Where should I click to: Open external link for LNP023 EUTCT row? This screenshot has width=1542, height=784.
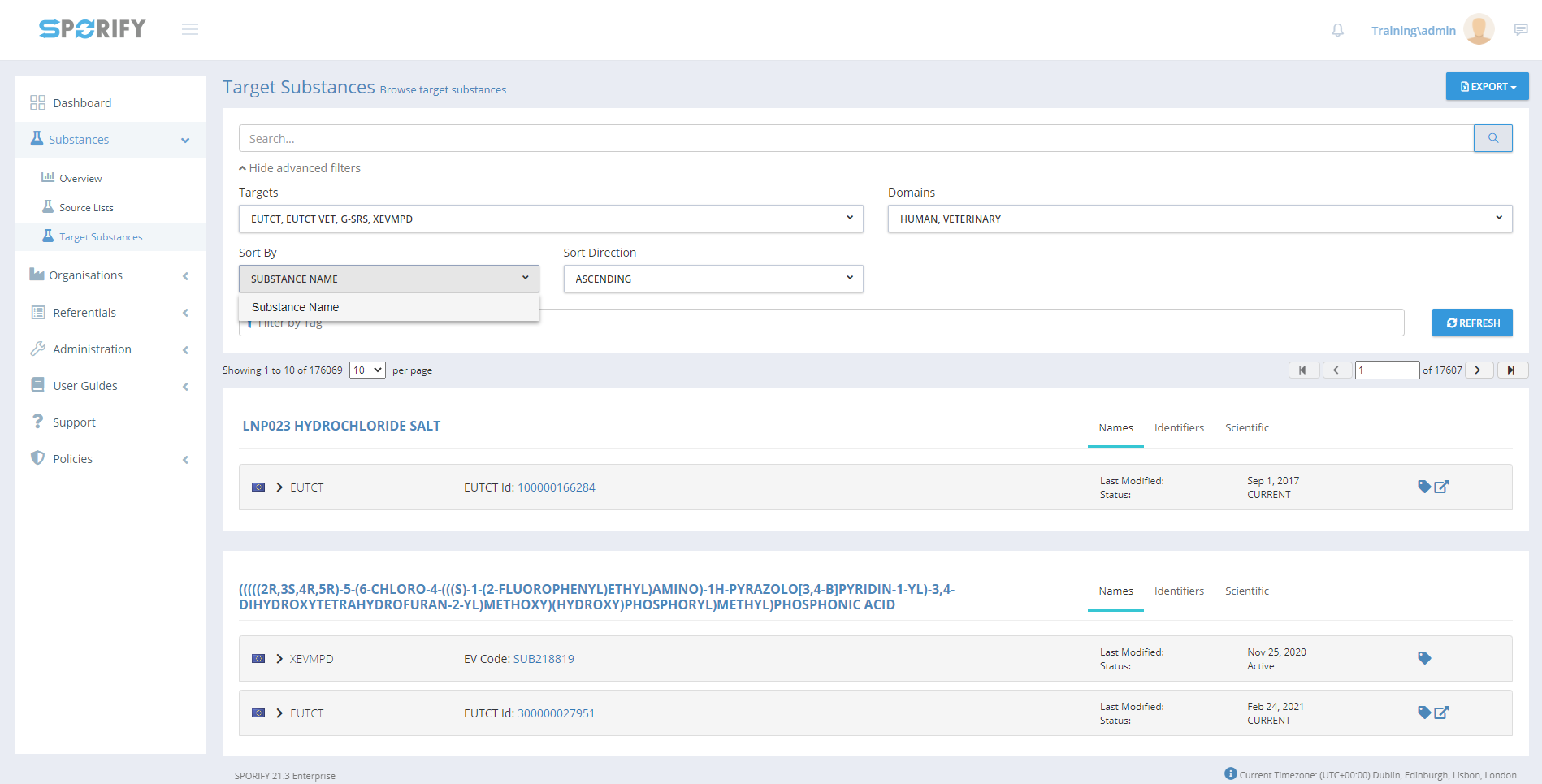click(x=1442, y=487)
